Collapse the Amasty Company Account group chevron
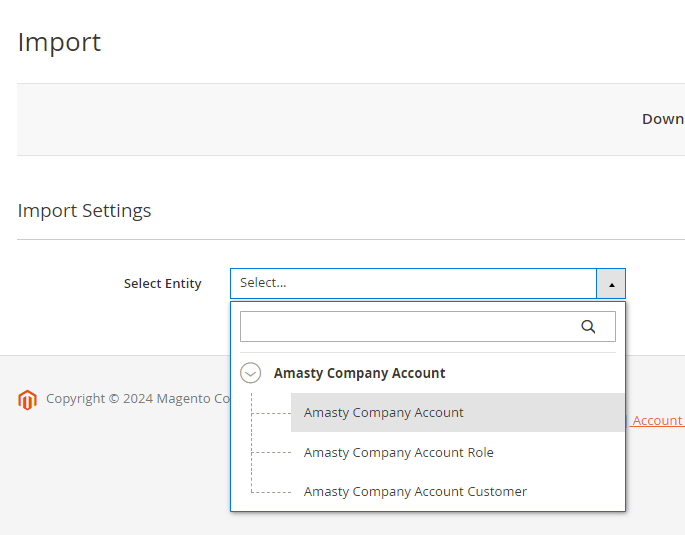Image resolution: width=685 pixels, height=535 pixels. point(250,373)
